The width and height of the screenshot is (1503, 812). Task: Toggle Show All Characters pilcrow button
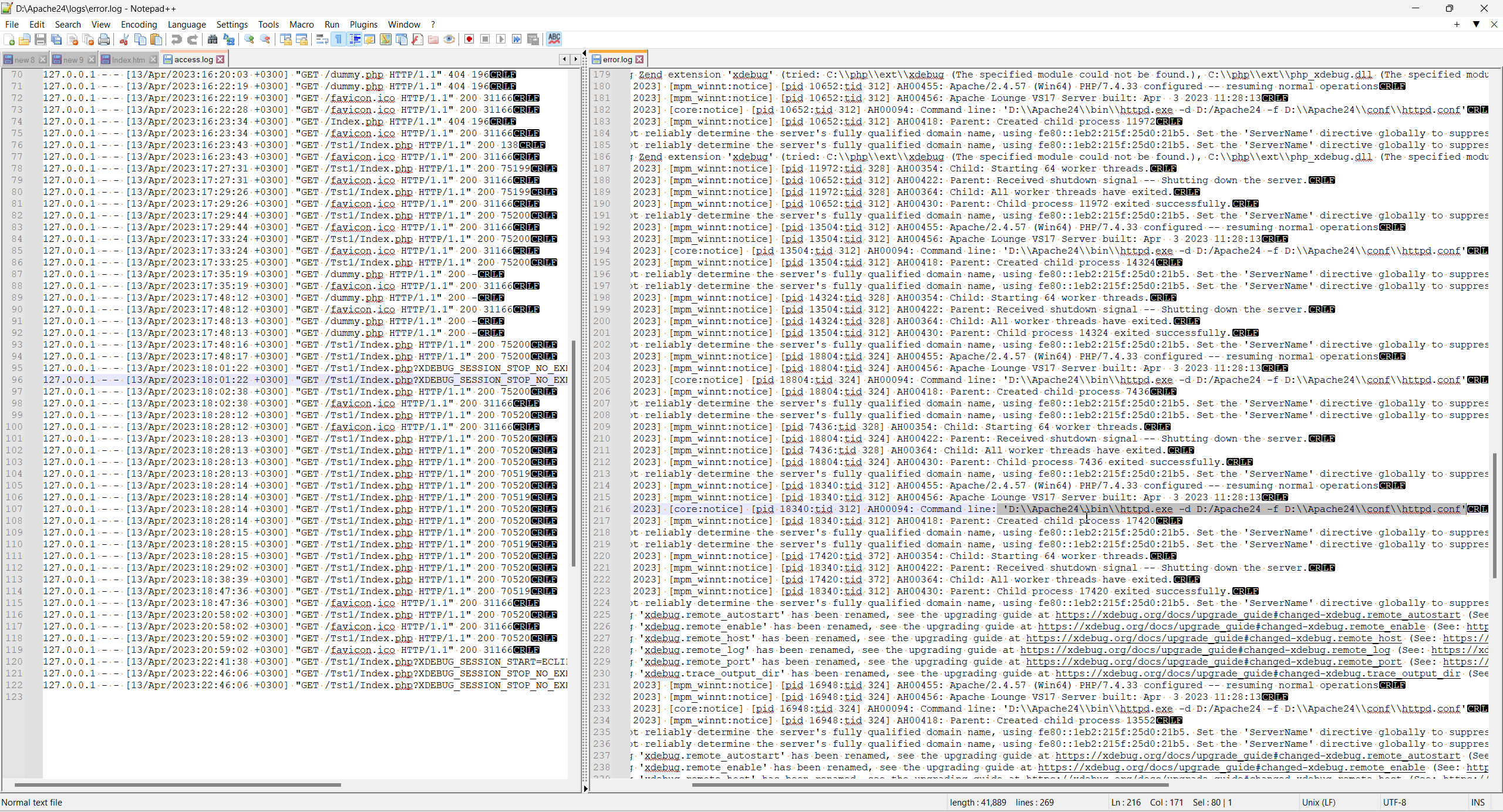click(x=339, y=39)
